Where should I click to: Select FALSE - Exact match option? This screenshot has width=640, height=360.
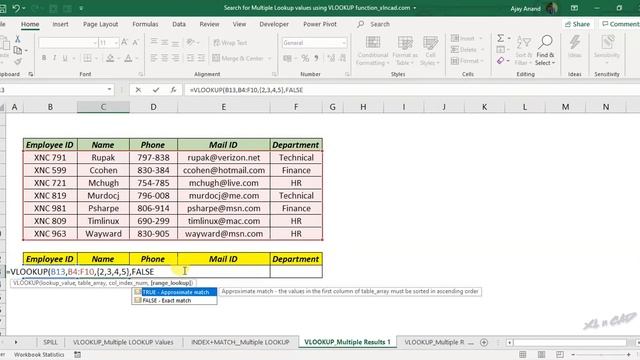(x=175, y=300)
